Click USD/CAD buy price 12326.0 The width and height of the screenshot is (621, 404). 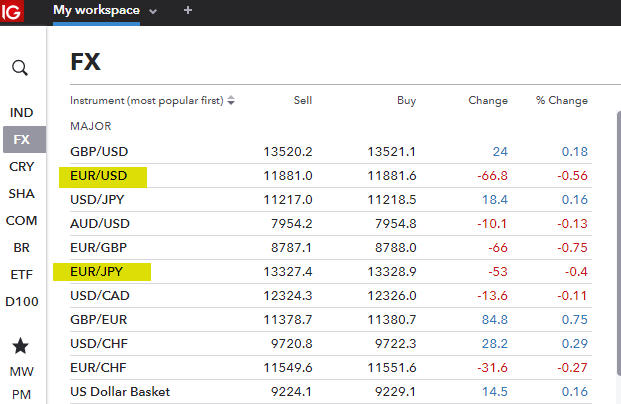[x=392, y=295]
